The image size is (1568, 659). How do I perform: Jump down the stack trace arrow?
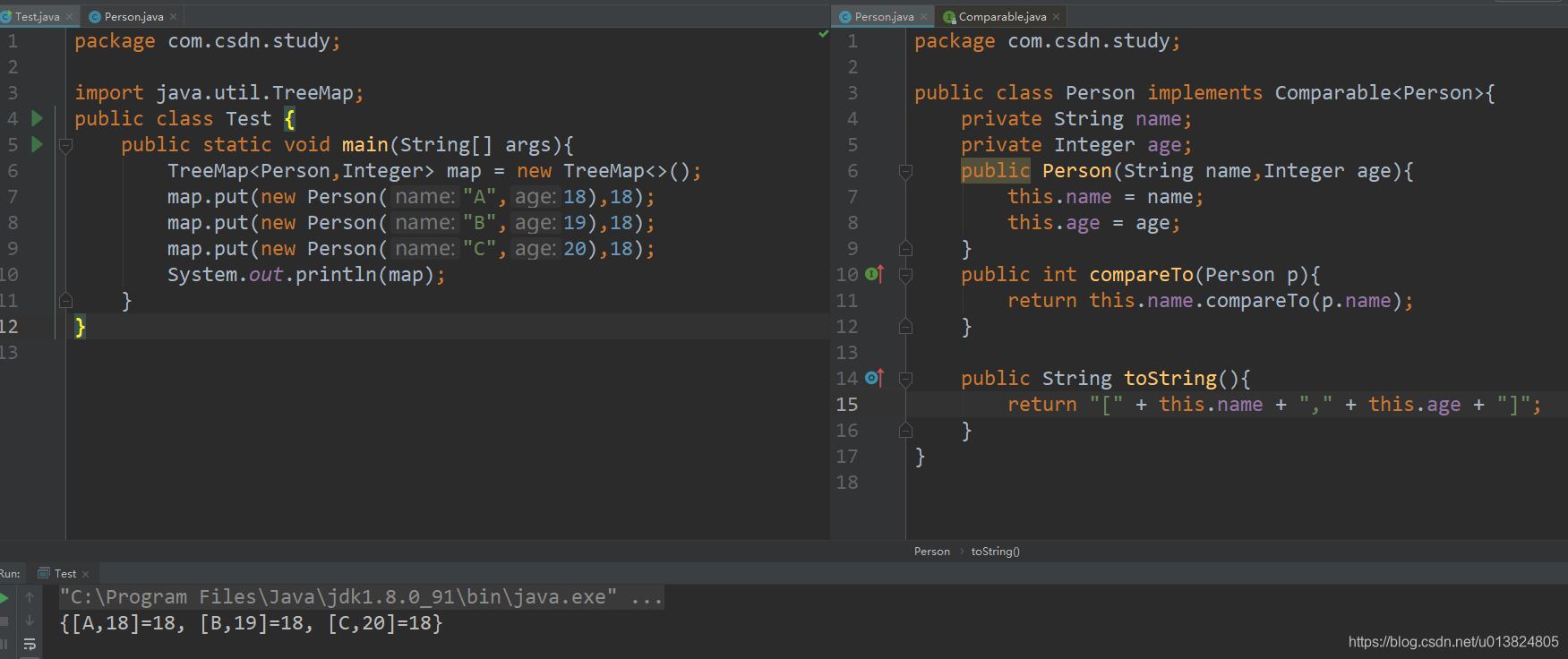[x=30, y=620]
